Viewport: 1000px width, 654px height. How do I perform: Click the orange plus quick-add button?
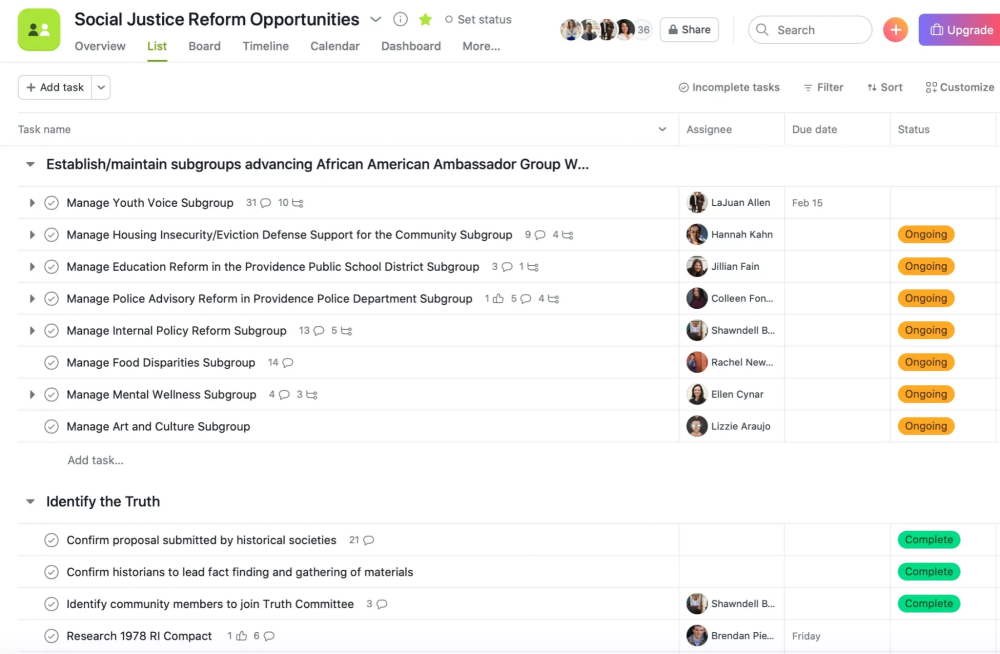tap(895, 30)
